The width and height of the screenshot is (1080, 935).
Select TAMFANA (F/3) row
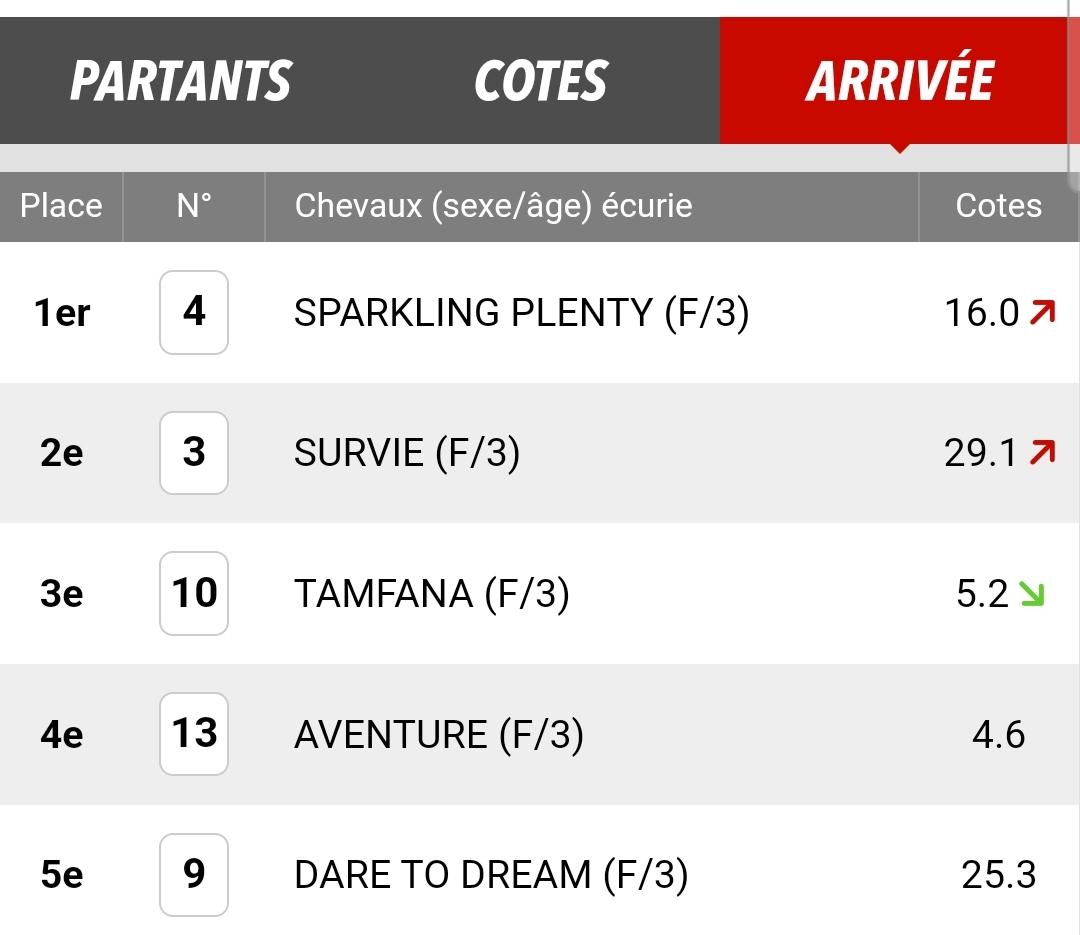click(540, 593)
